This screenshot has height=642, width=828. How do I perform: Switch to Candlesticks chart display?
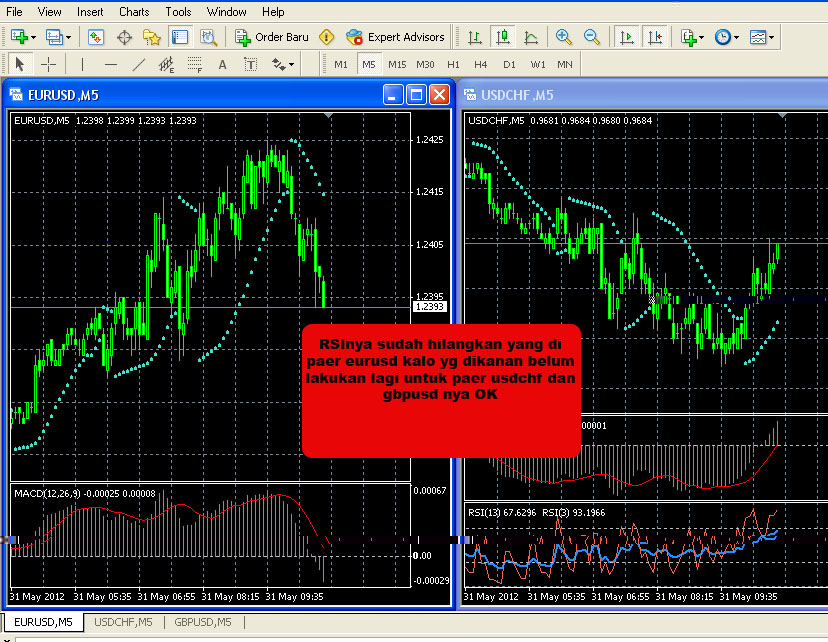[x=503, y=37]
